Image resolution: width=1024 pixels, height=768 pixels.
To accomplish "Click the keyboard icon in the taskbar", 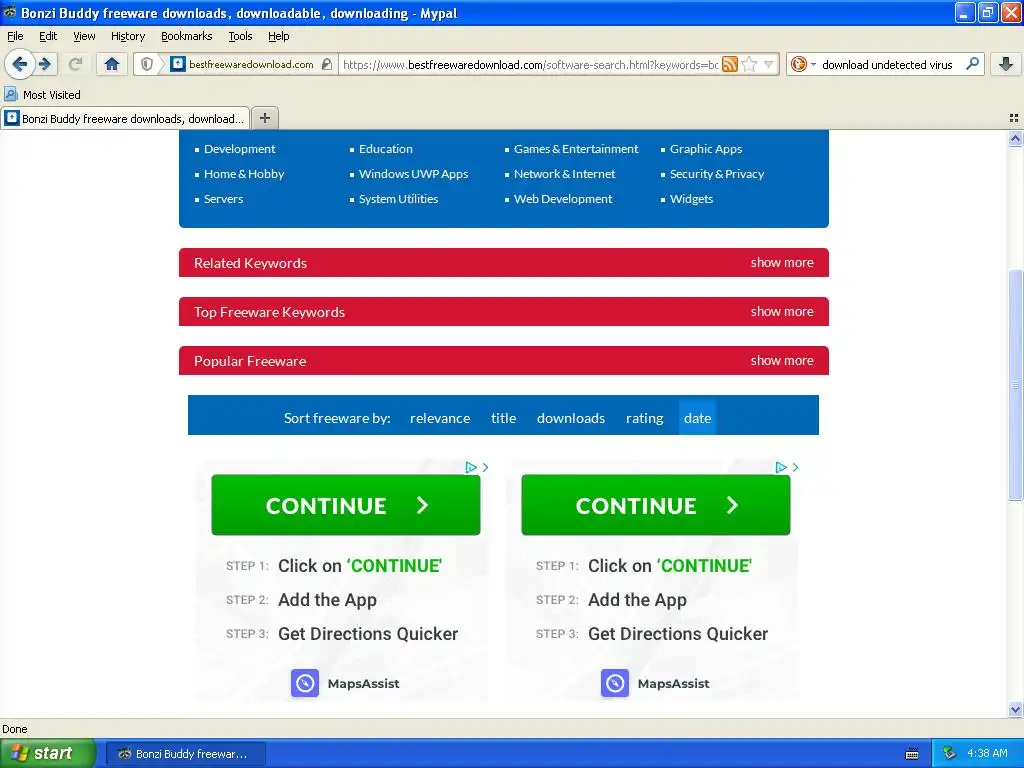I will click(x=912, y=754).
